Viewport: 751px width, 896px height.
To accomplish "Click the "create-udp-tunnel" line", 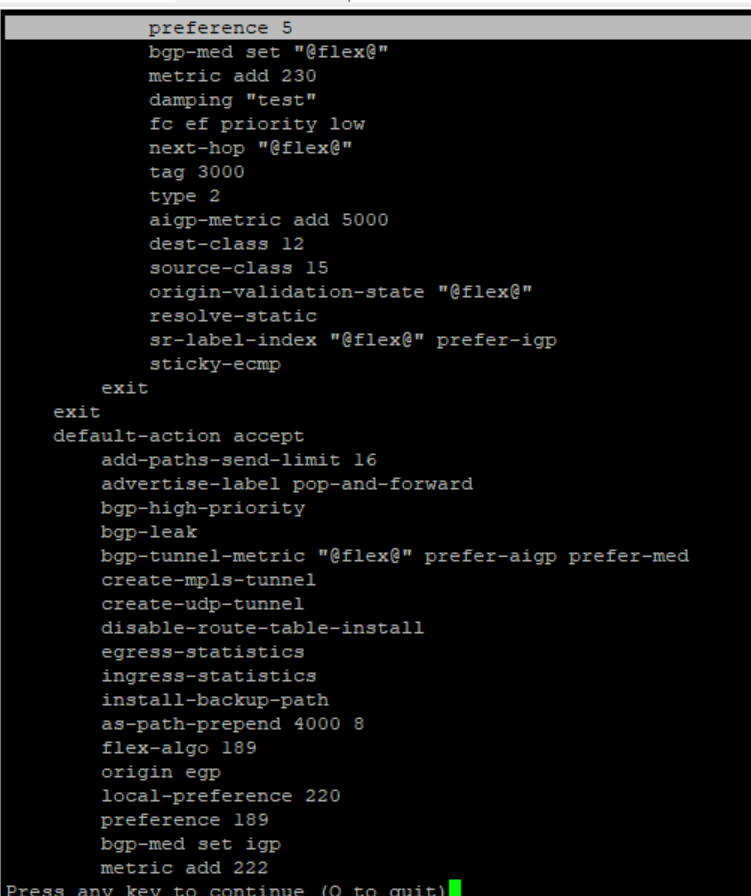I will point(202,604).
